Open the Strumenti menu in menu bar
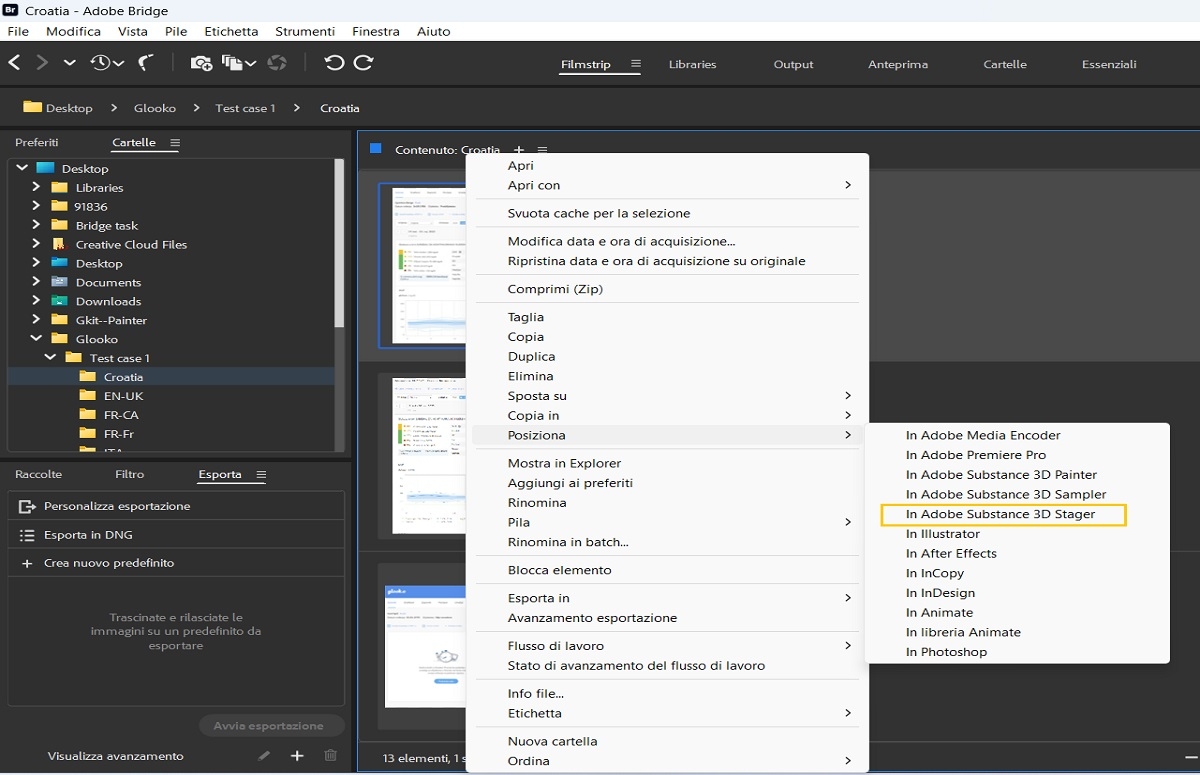The width and height of the screenshot is (1200, 775). pos(305,31)
